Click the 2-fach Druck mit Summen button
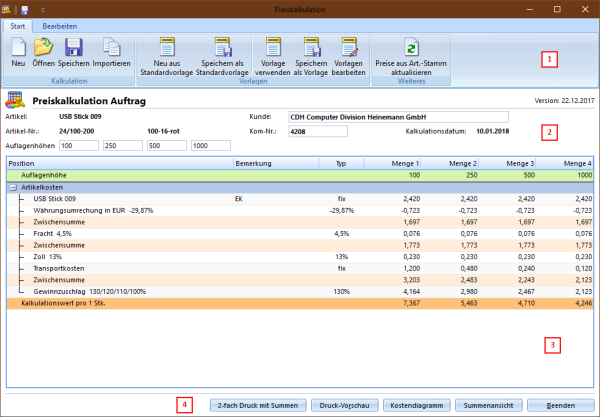Viewport: 600px width, 417px height. pyautogui.click(x=258, y=406)
